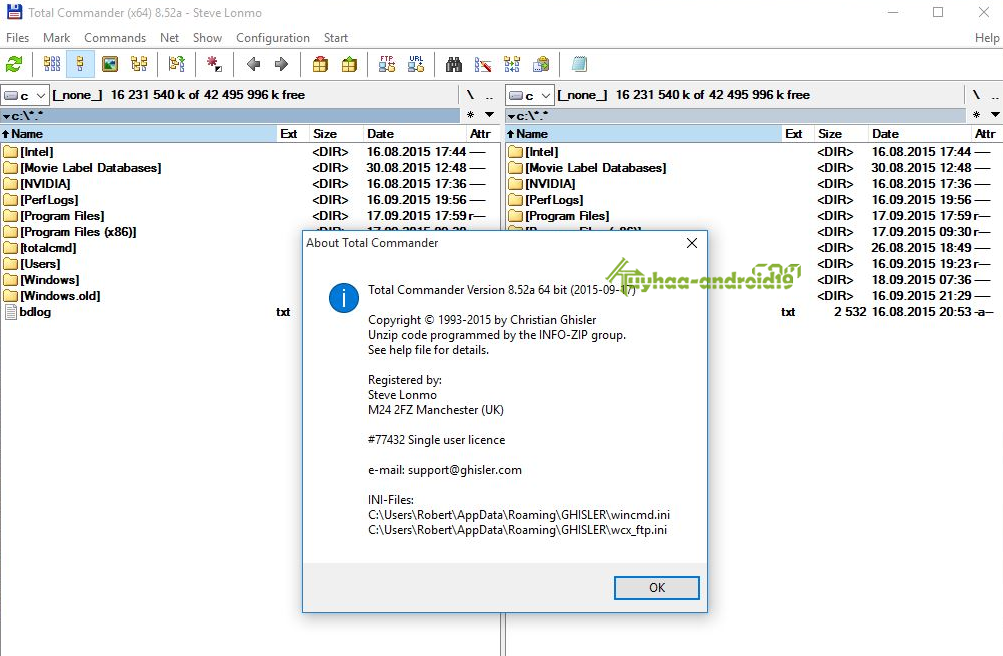This screenshot has height=656, width=1003.
Task: Sort left panel by Size column header
Action: pyautogui.click(x=336, y=134)
